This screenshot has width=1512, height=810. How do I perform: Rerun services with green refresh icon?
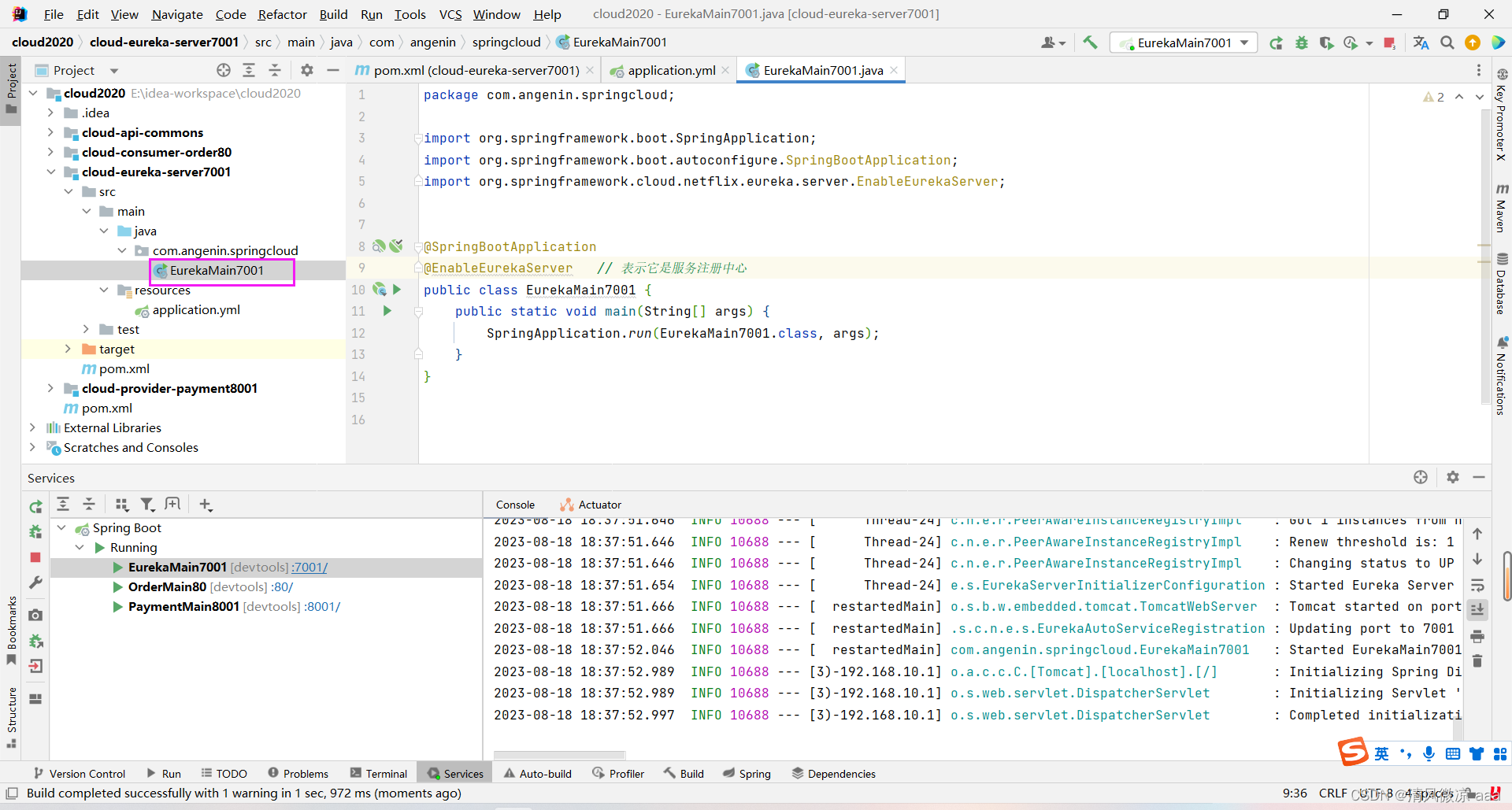click(35, 507)
